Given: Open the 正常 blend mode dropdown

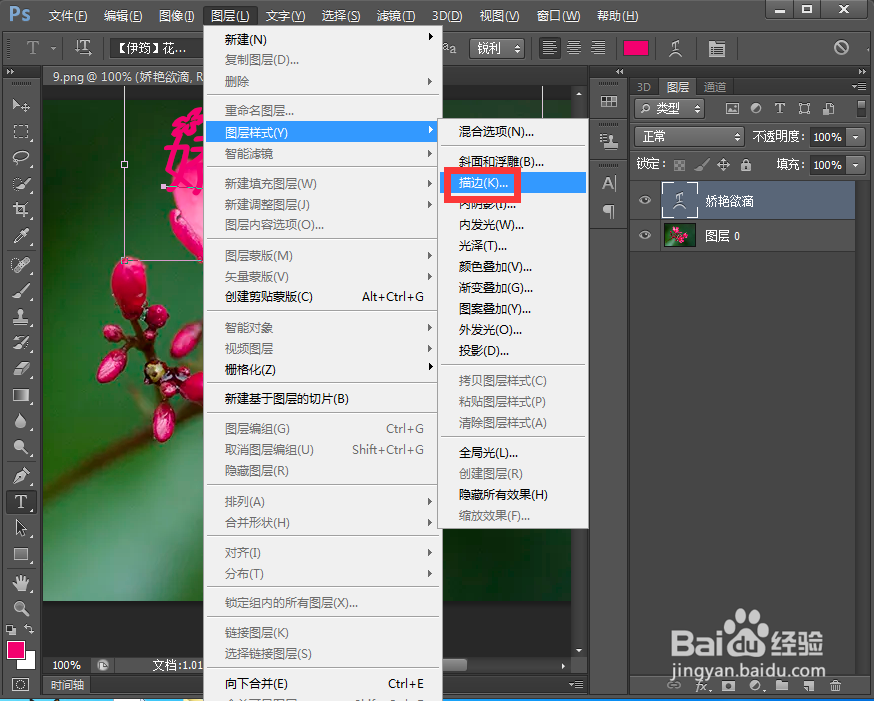Looking at the screenshot, I should 688,137.
